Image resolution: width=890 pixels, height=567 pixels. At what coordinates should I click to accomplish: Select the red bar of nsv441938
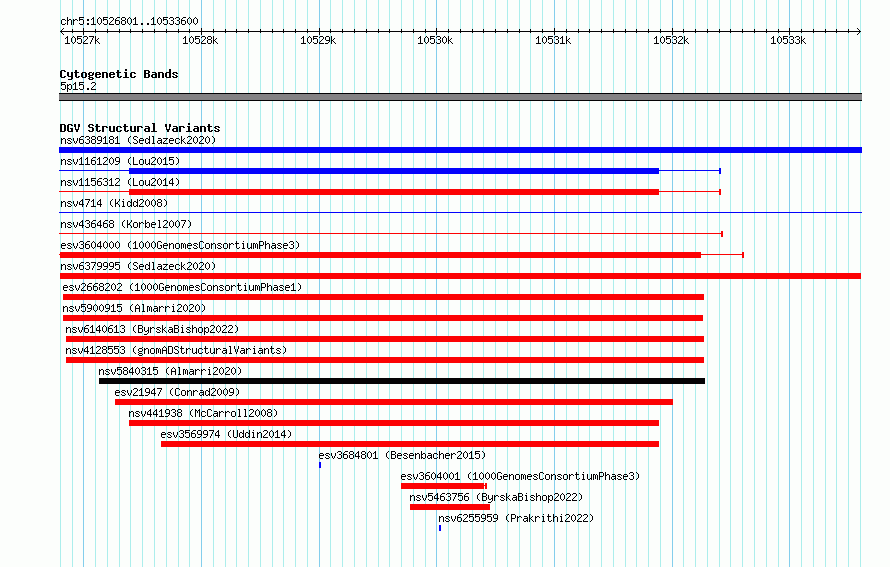point(394,423)
